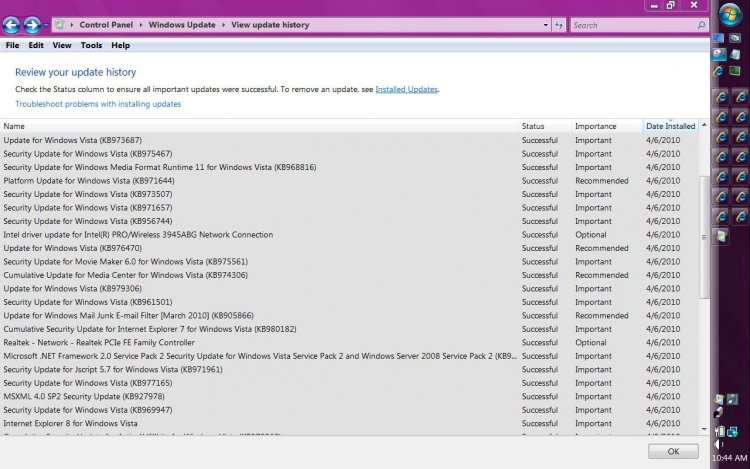Select Cumulative Security Update for Internet Explorer 7
This screenshot has height=469, width=750.
349,329
